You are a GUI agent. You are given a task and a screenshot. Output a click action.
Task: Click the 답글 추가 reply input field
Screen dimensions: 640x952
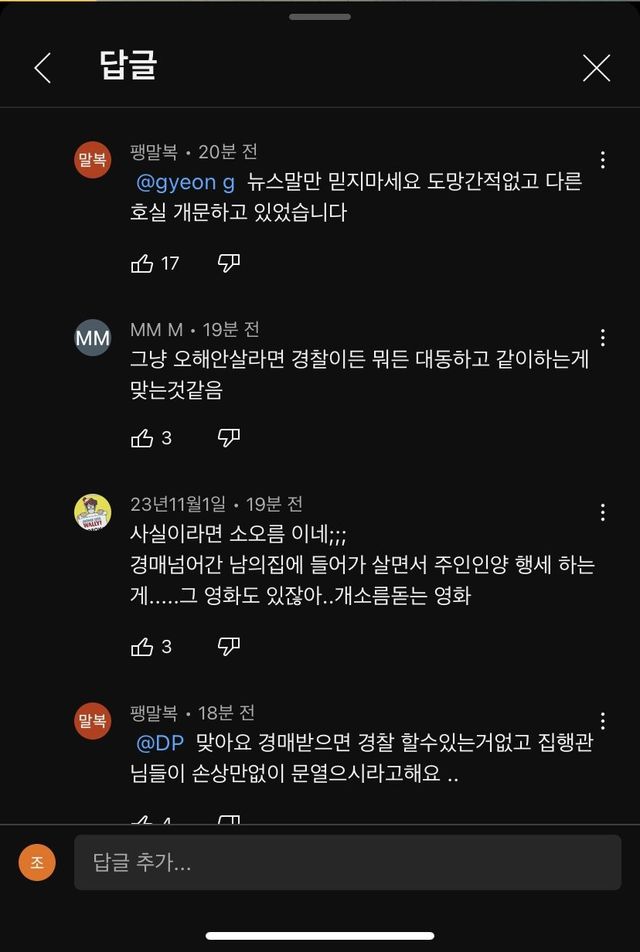click(347, 862)
